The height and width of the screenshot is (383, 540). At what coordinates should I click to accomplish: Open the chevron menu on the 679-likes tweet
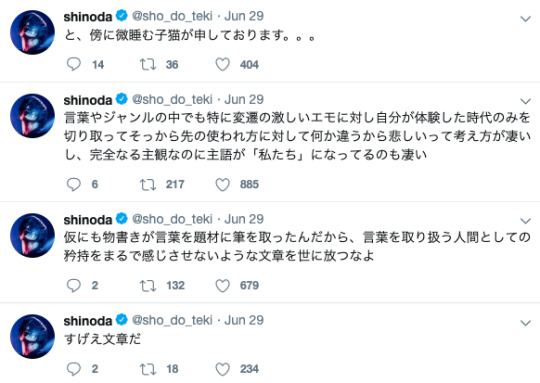525,220
